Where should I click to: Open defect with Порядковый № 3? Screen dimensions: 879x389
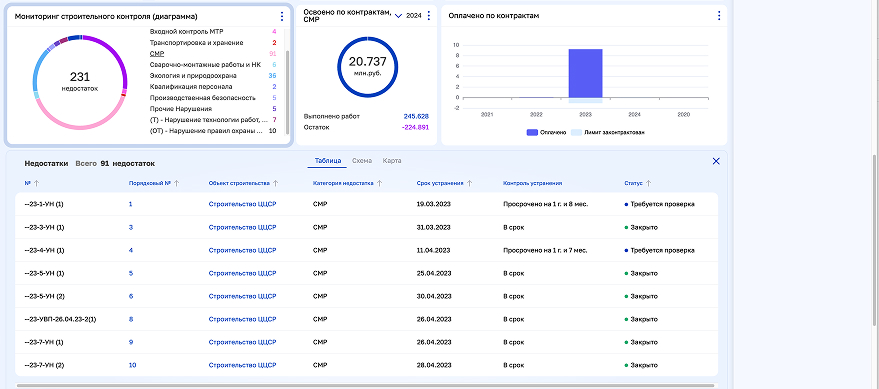(x=131, y=227)
